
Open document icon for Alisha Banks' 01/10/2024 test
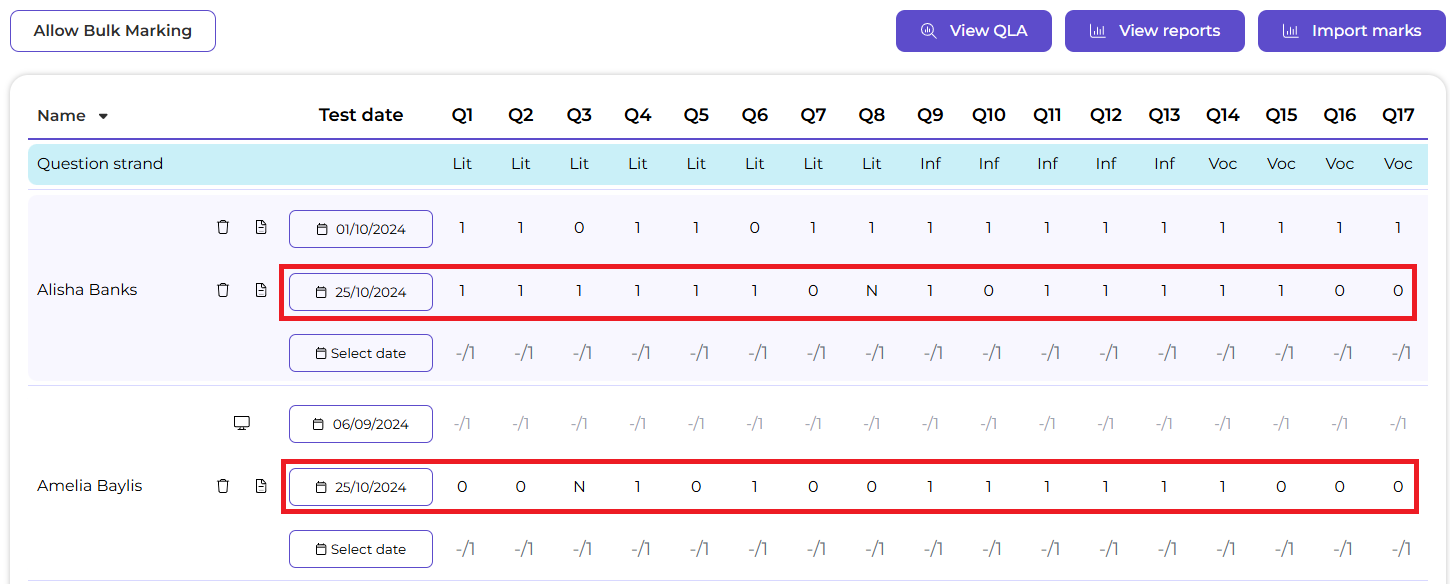261,228
